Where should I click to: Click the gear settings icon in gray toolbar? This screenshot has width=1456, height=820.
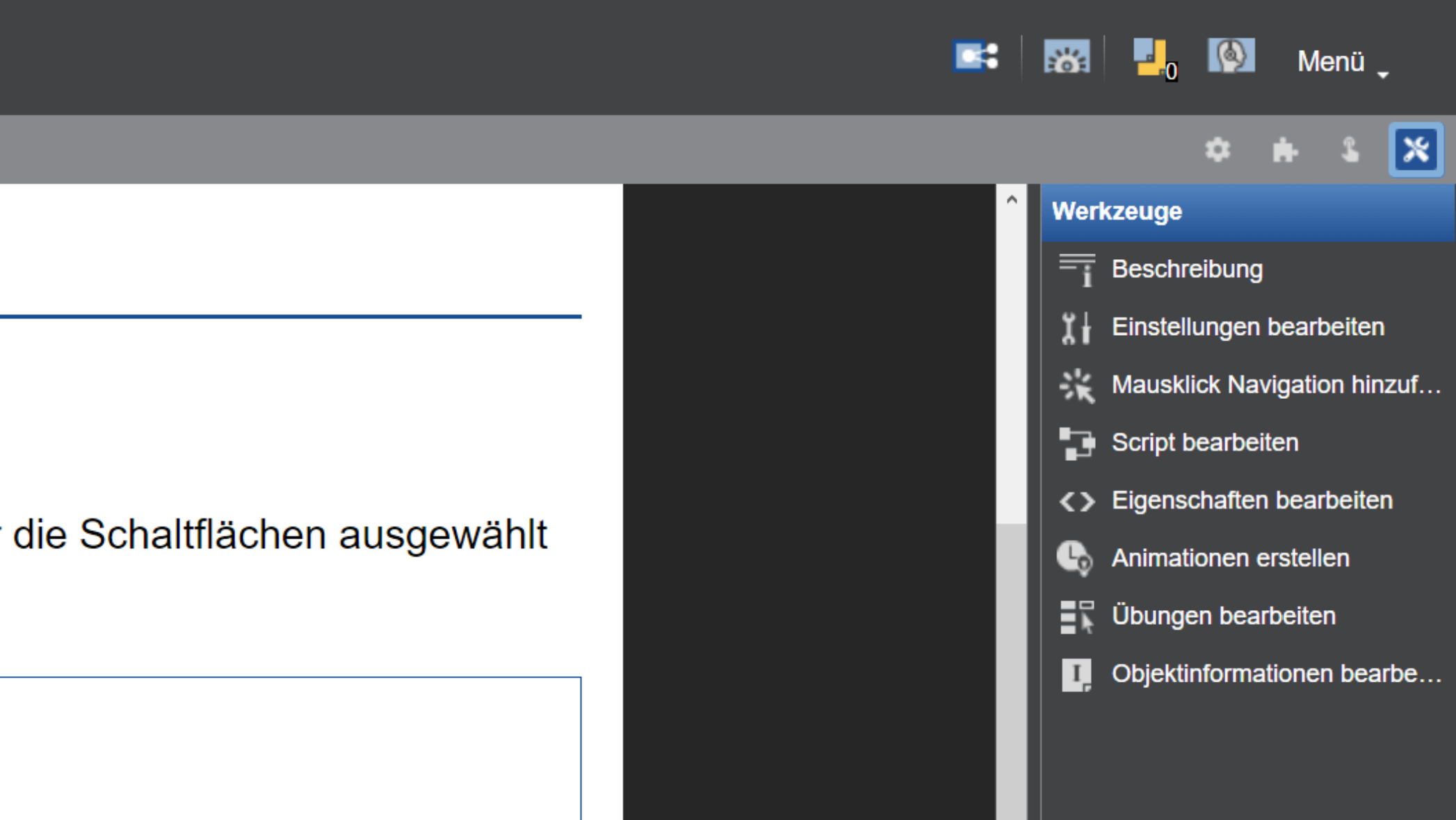[1218, 149]
